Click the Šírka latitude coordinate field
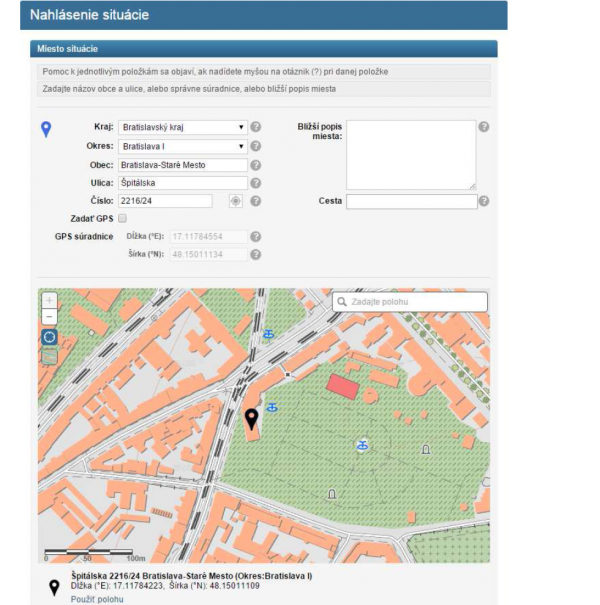 click(208, 255)
